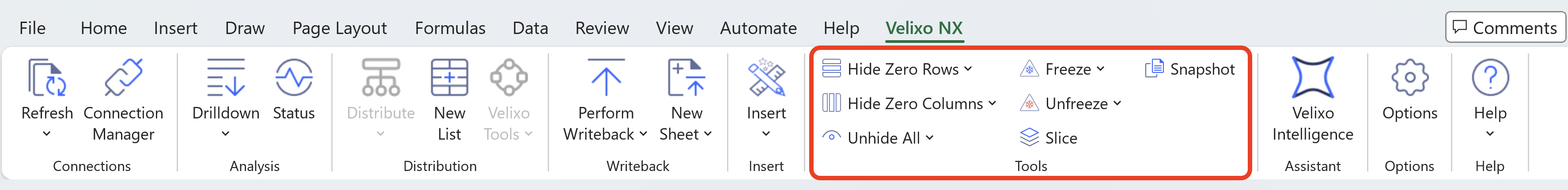The image size is (1568, 190).
Task: Open the Velixo Options gear
Action: point(1409,78)
